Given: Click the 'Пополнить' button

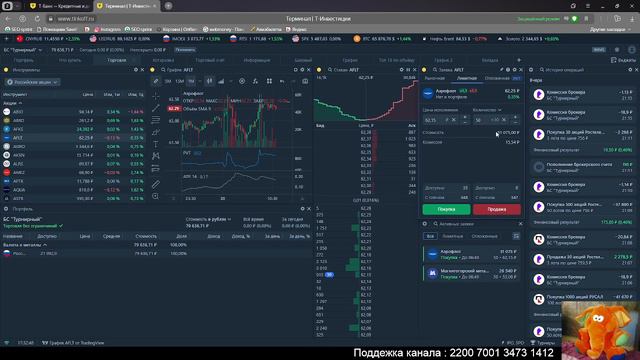Looking at the screenshot, I should [185, 50].
